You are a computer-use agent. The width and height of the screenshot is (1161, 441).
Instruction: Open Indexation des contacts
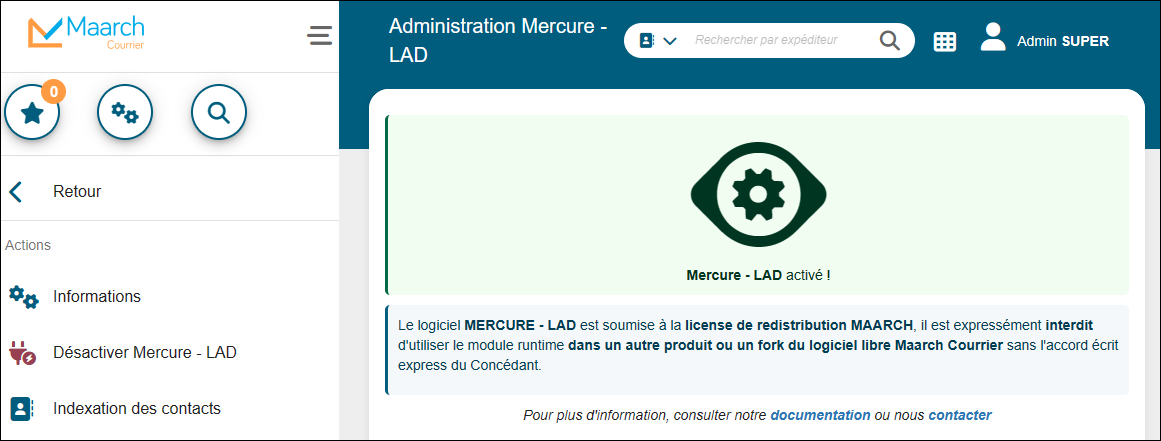(137, 409)
